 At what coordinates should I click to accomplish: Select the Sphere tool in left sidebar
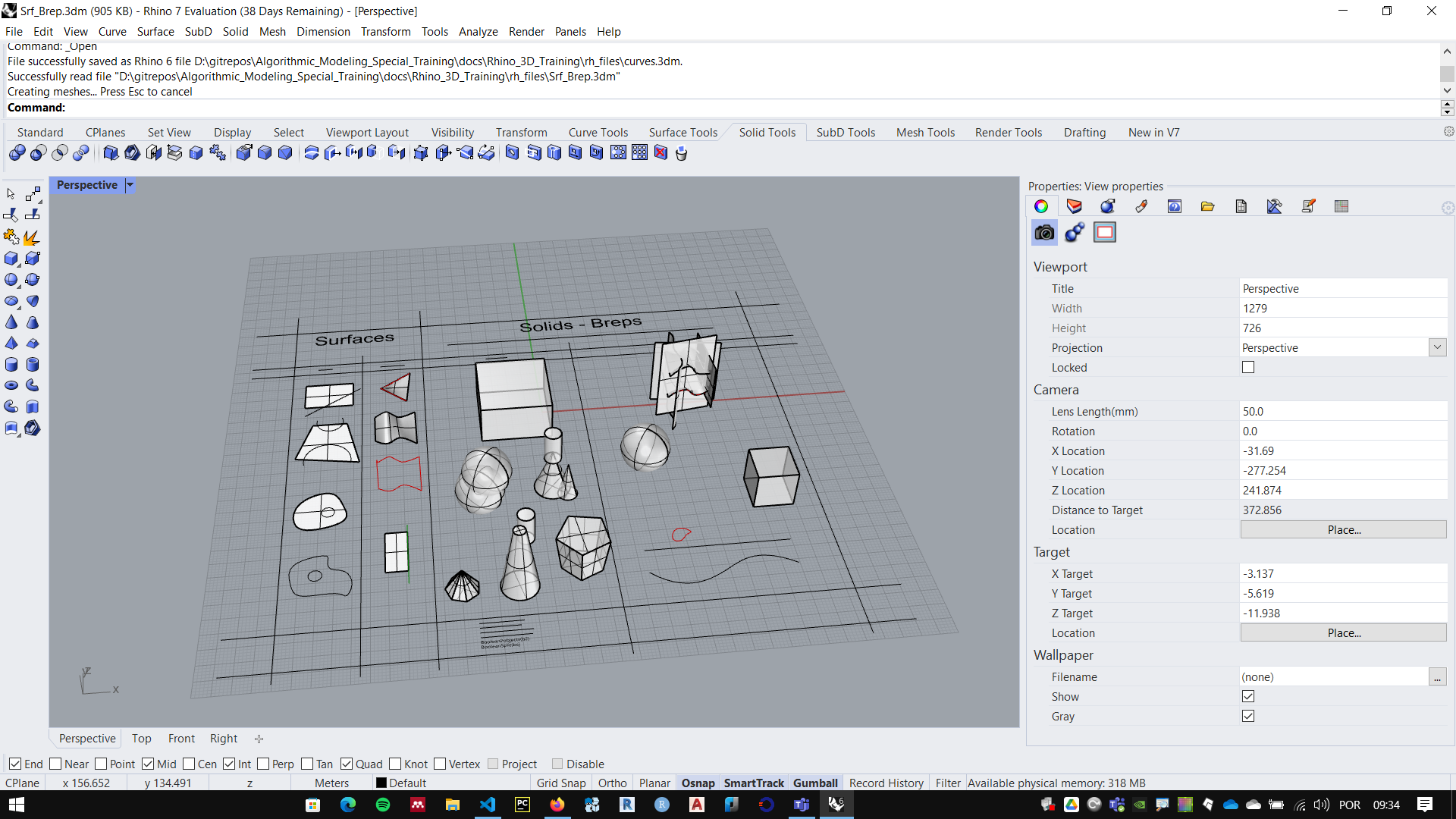tap(11, 280)
